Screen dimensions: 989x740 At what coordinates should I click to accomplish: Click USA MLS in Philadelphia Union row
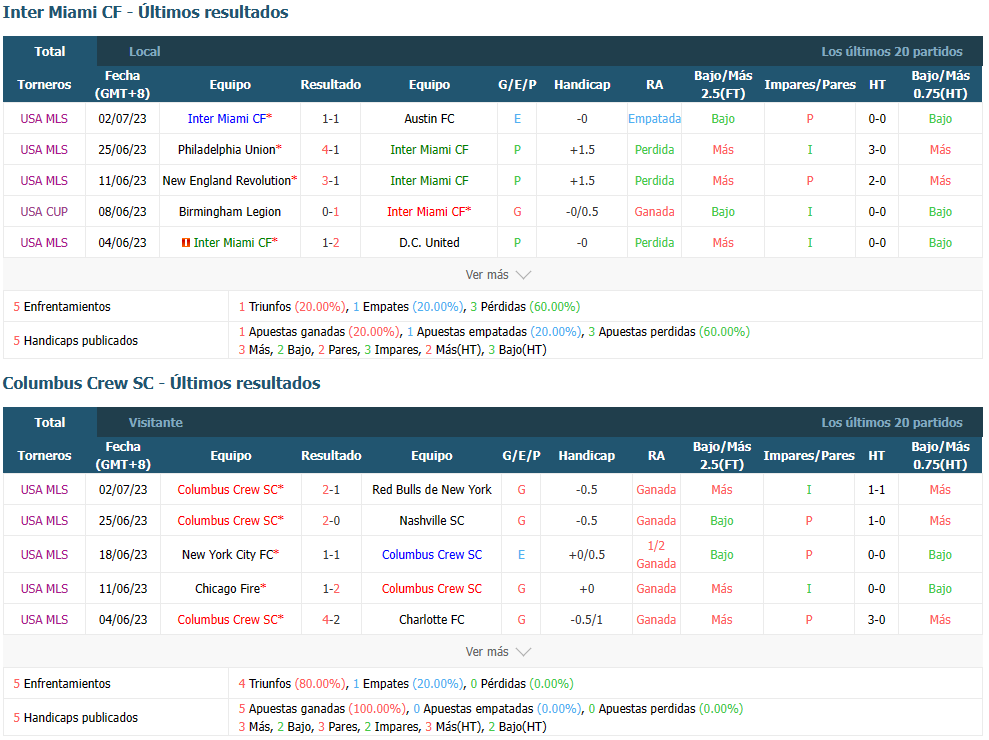pos(44,150)
